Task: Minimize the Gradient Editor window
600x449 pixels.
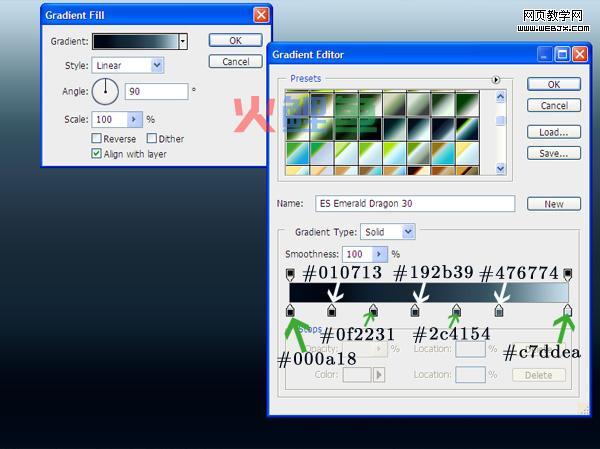Action: click(544, 54)
